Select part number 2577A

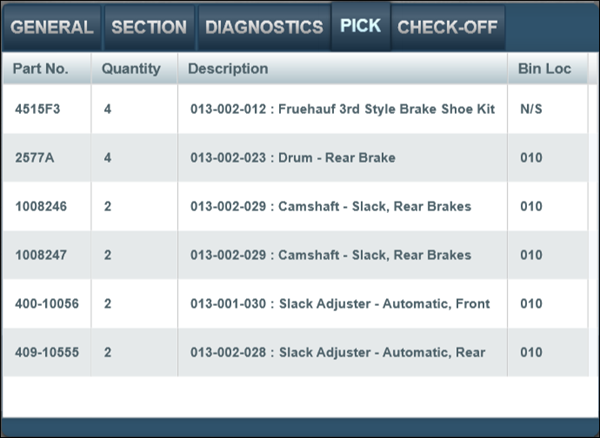coord(35,157)
